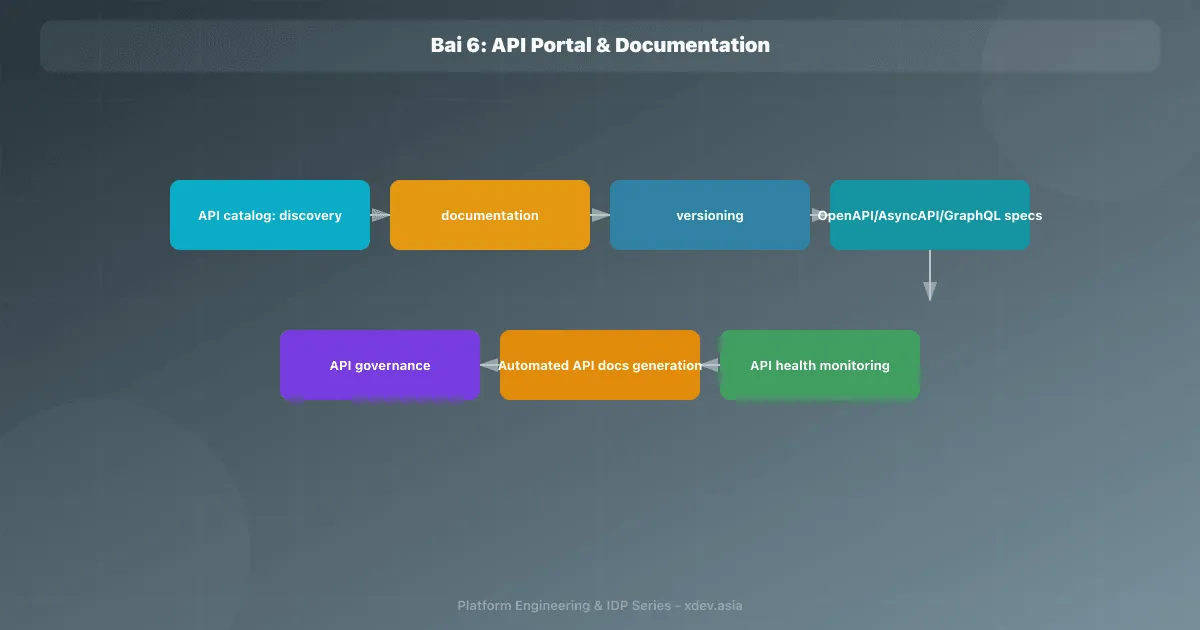This screenshot has height=630, width=1200.
Task: Select the API catalog: discovery box
Action: (270, 215)
